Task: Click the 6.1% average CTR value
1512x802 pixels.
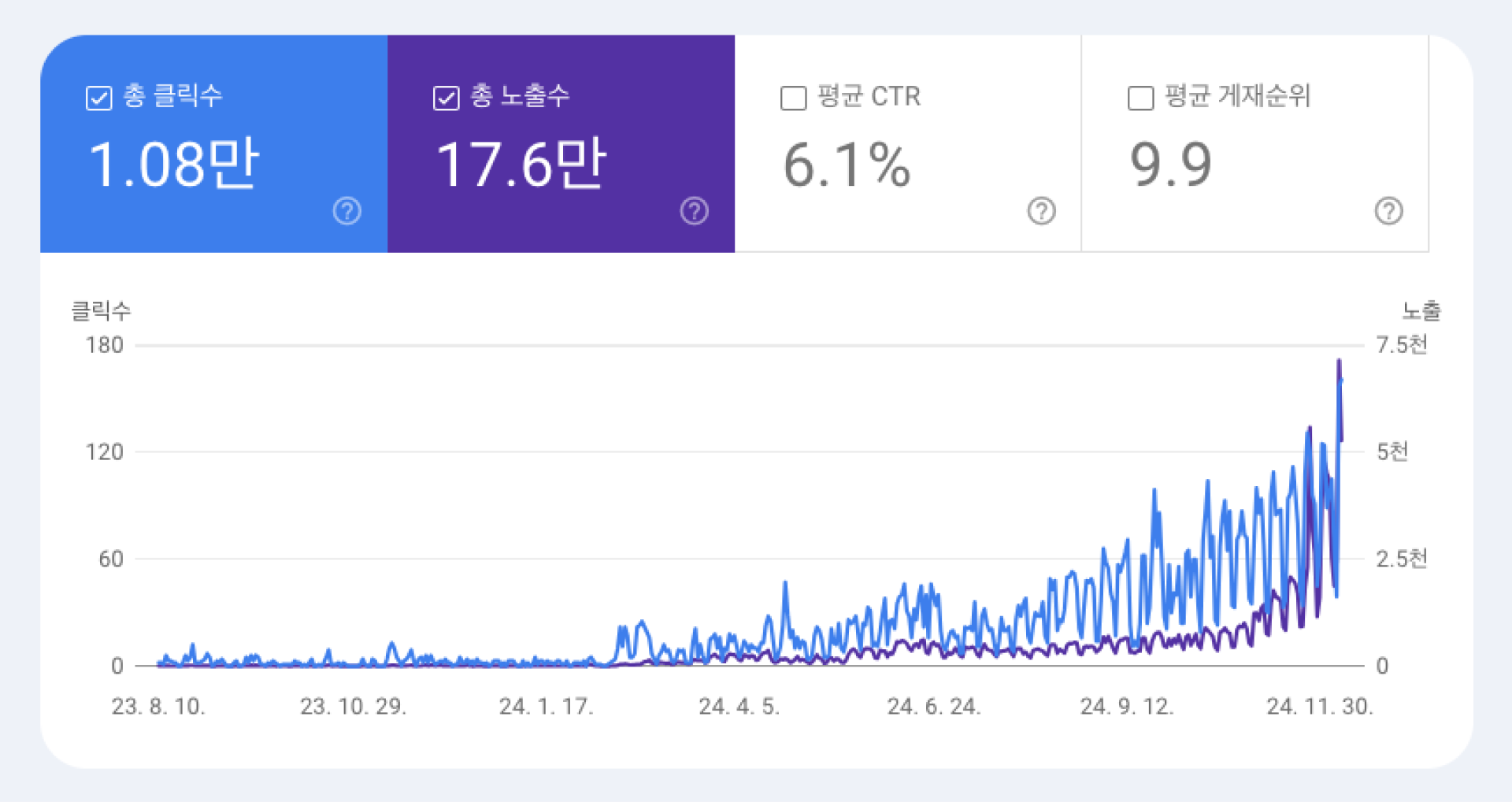Action: (x=847, y=165)
